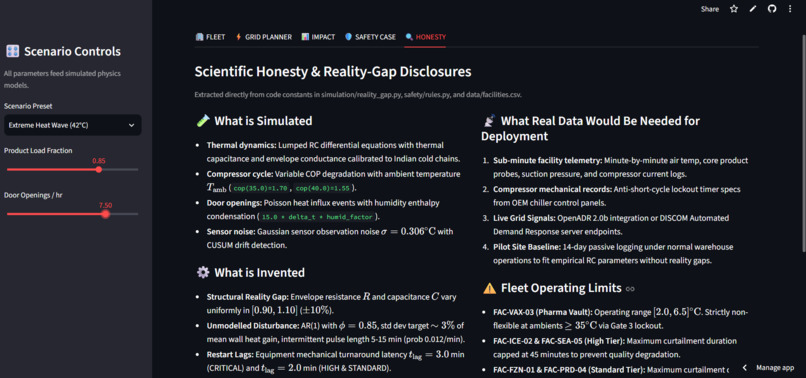This screenshot has width=806, height=378.
Task: Click the Door Openings per hour slider handle
Action: (105, 214)
